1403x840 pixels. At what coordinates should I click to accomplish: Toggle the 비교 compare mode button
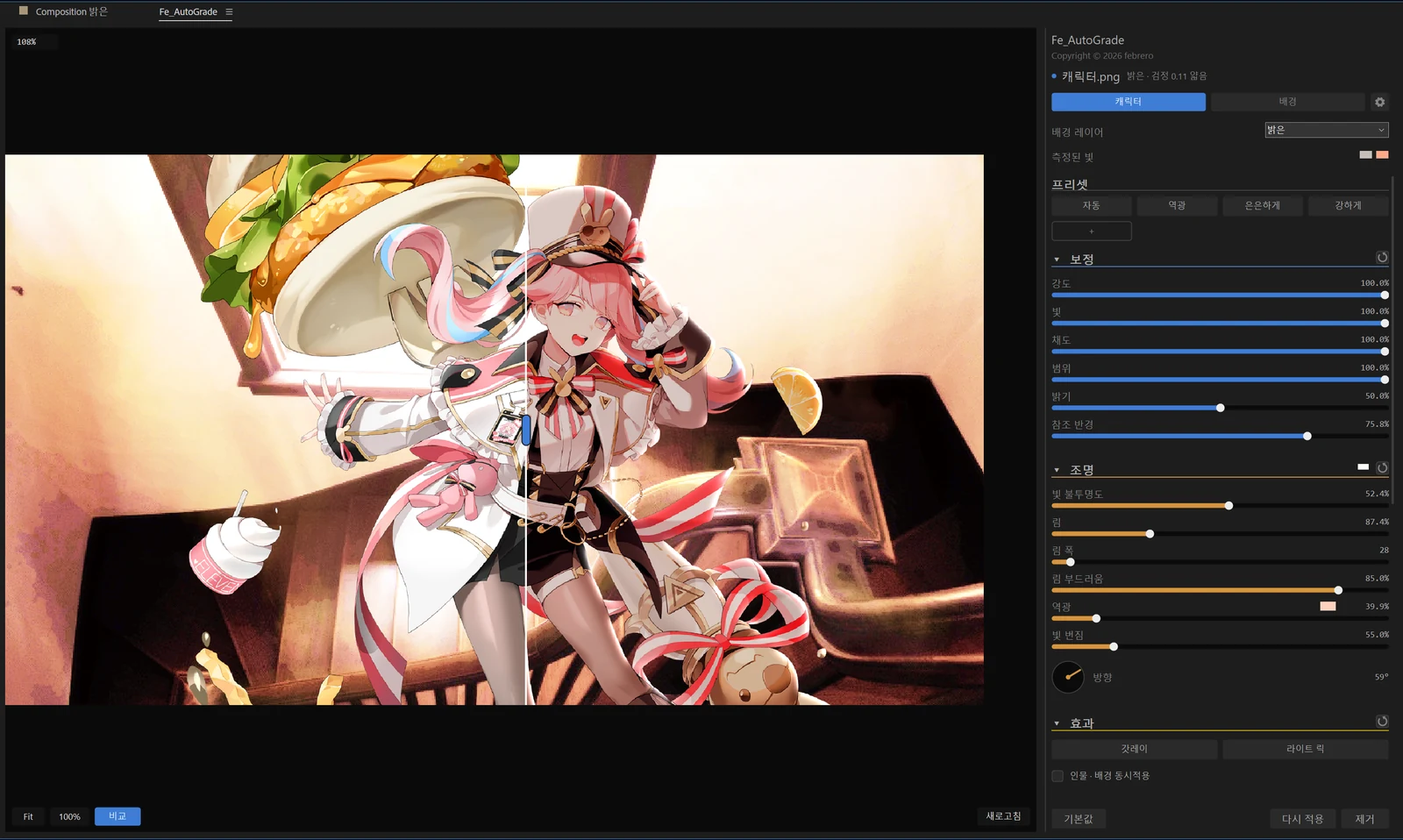coord(118,816)
